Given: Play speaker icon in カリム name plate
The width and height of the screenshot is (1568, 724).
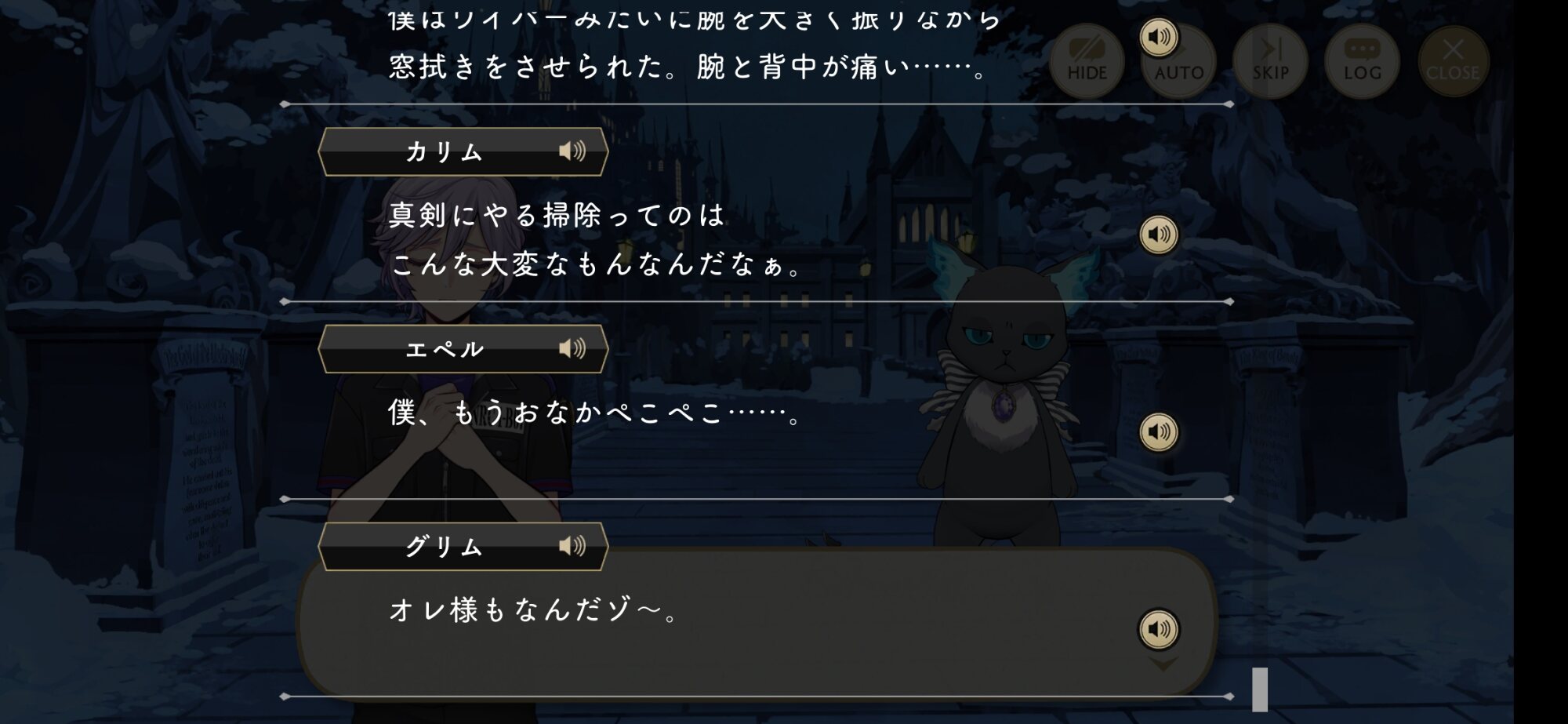Looking at the screenshot, I should (572, 151).
